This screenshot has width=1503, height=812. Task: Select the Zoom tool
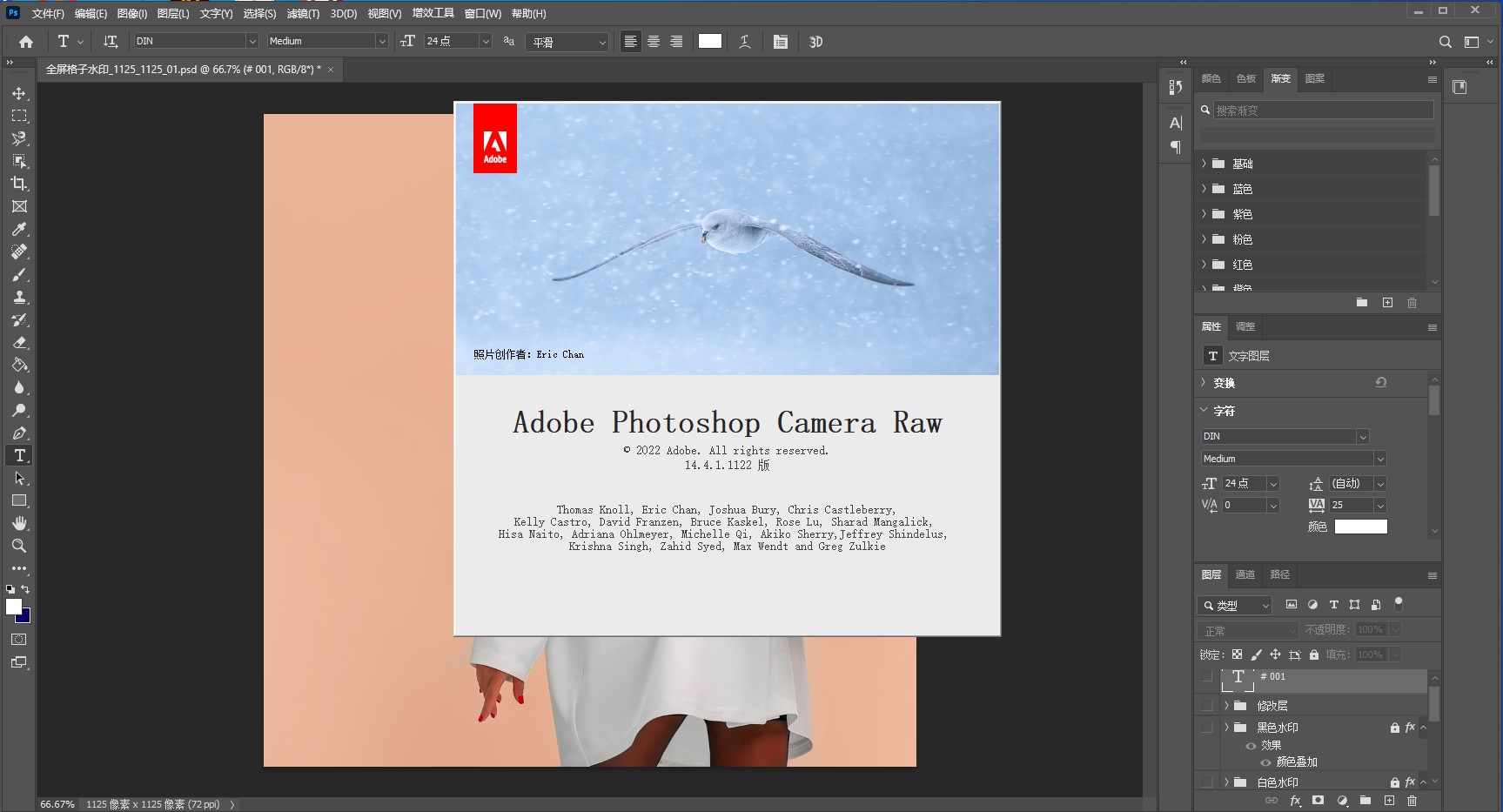pyautogui.click(x=18, y=547)
